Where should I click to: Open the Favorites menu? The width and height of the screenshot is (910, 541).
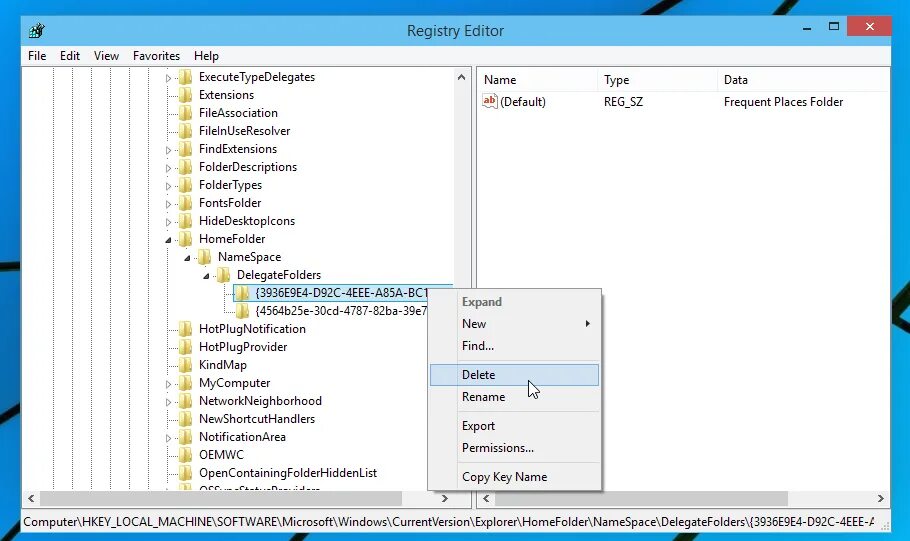click(x=156, y=56)
